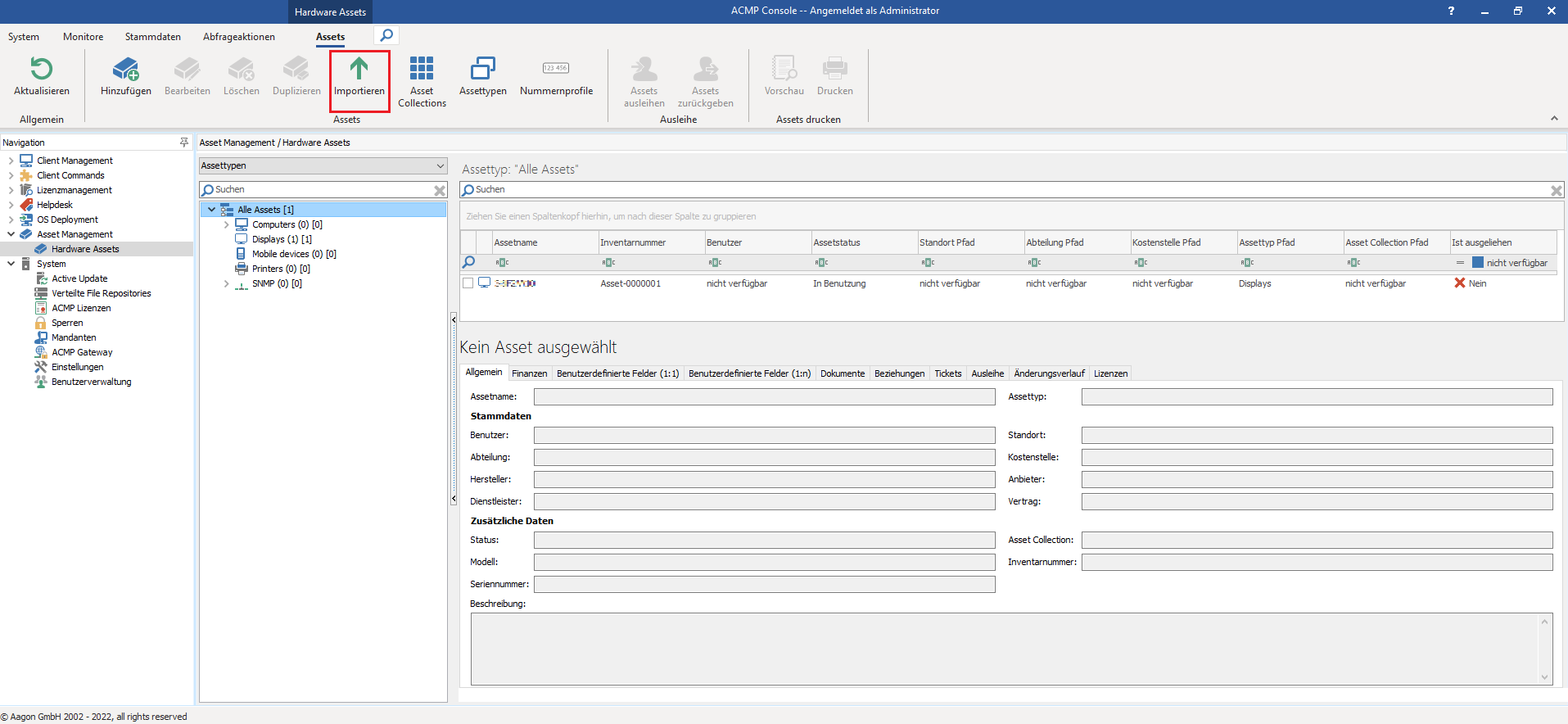Open the Abfrageaktionen ribbon tab

tap(239, 37)
